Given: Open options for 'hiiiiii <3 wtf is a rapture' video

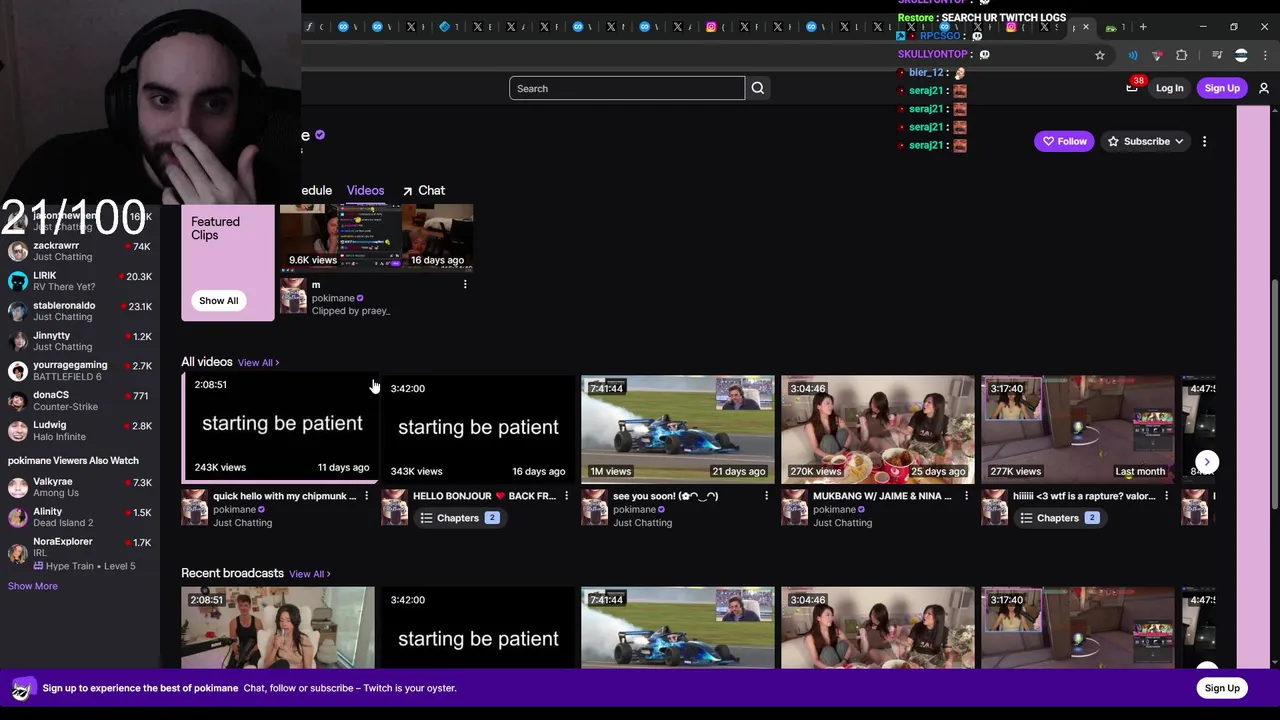Looking at the screenshot, I should pyautogui.click(x=1166, y=496).
